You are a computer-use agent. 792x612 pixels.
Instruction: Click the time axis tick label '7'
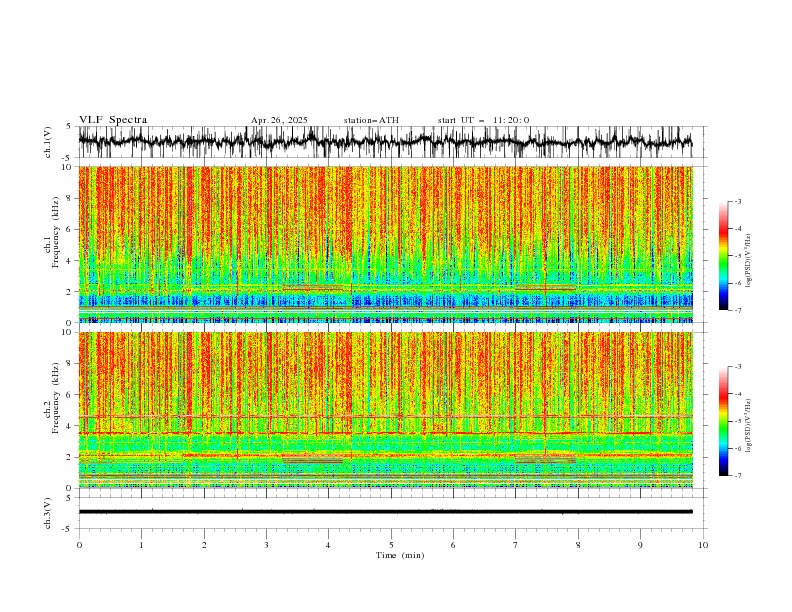(516, 545)
